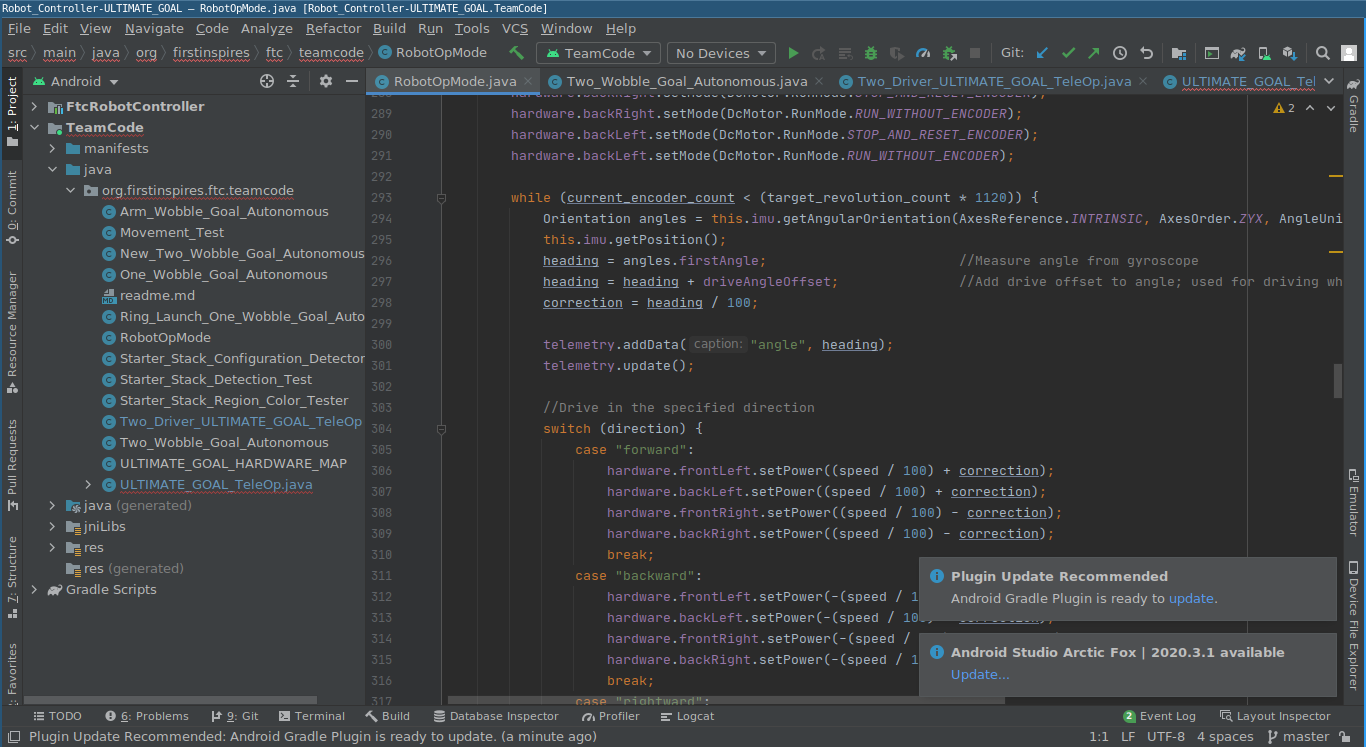This screenshot has width=1366, height=747.
Task: Expand the manifests folder
Action: point(52,148)
